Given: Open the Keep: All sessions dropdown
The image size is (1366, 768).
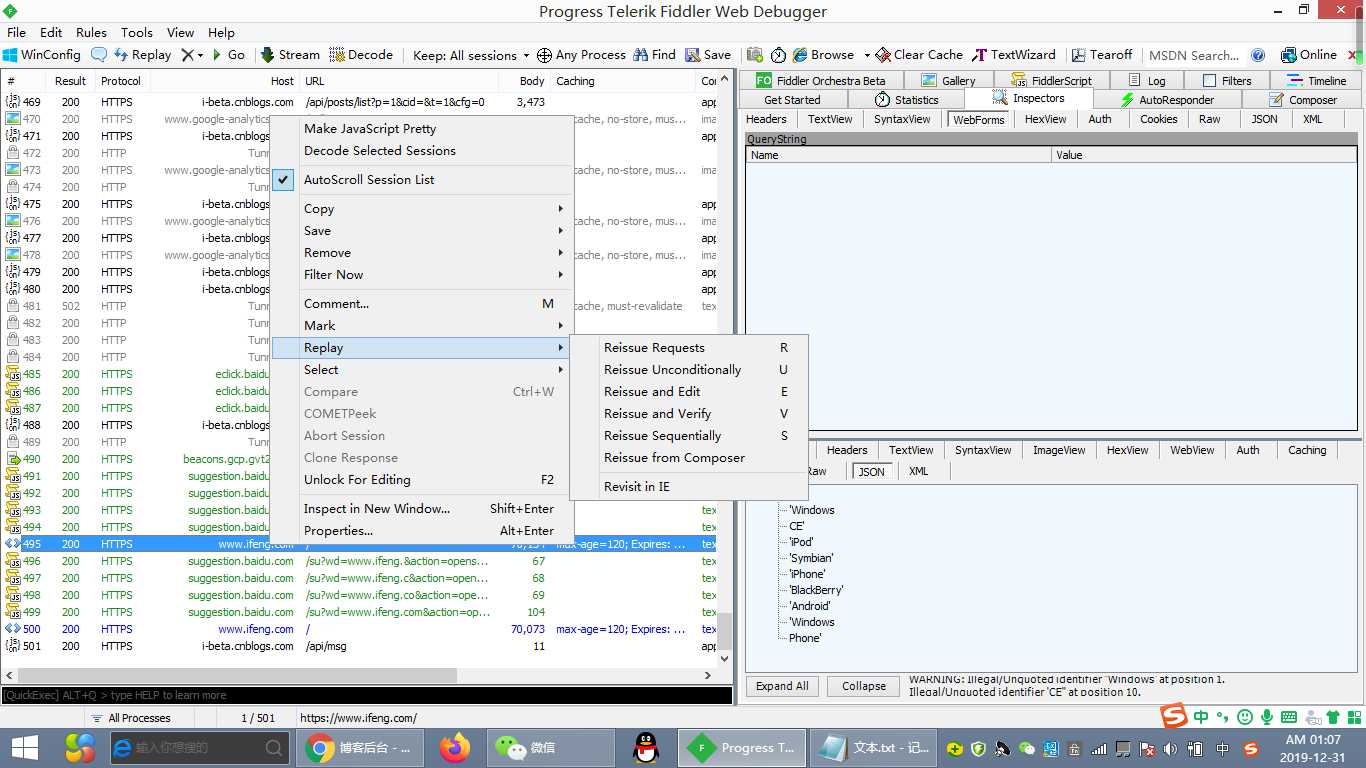Looking at the screenshot, I should 471,55.
